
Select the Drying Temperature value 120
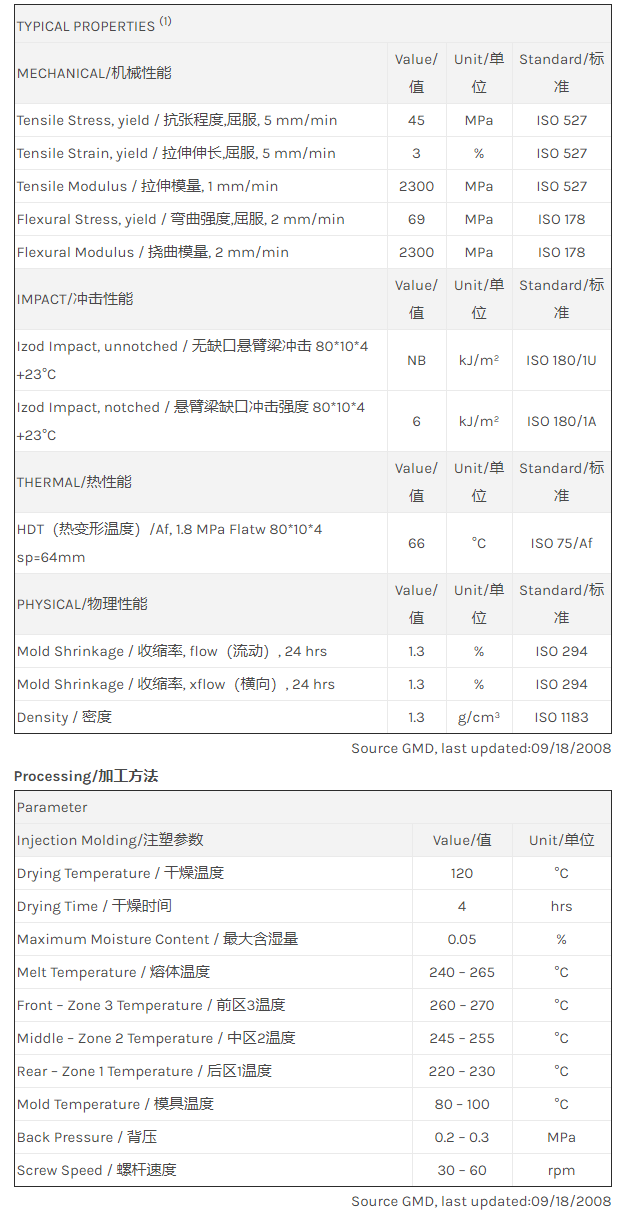point(462,873)
